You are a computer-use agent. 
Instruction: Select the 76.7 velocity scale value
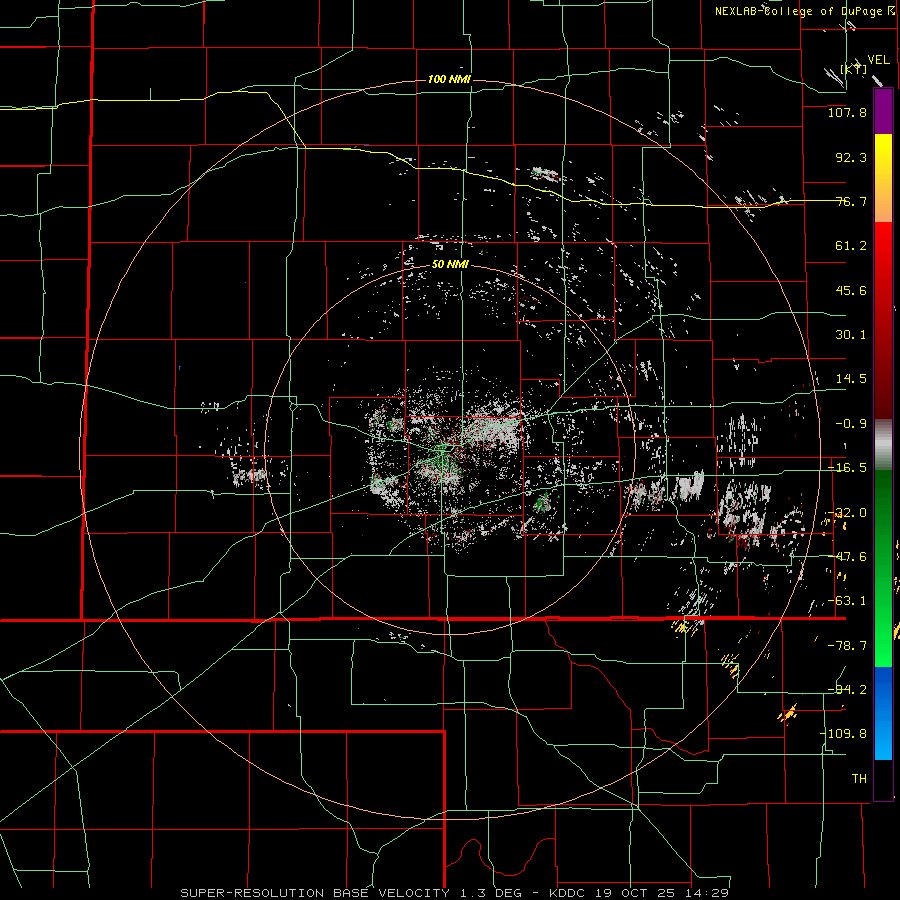[x=851, y=201]
